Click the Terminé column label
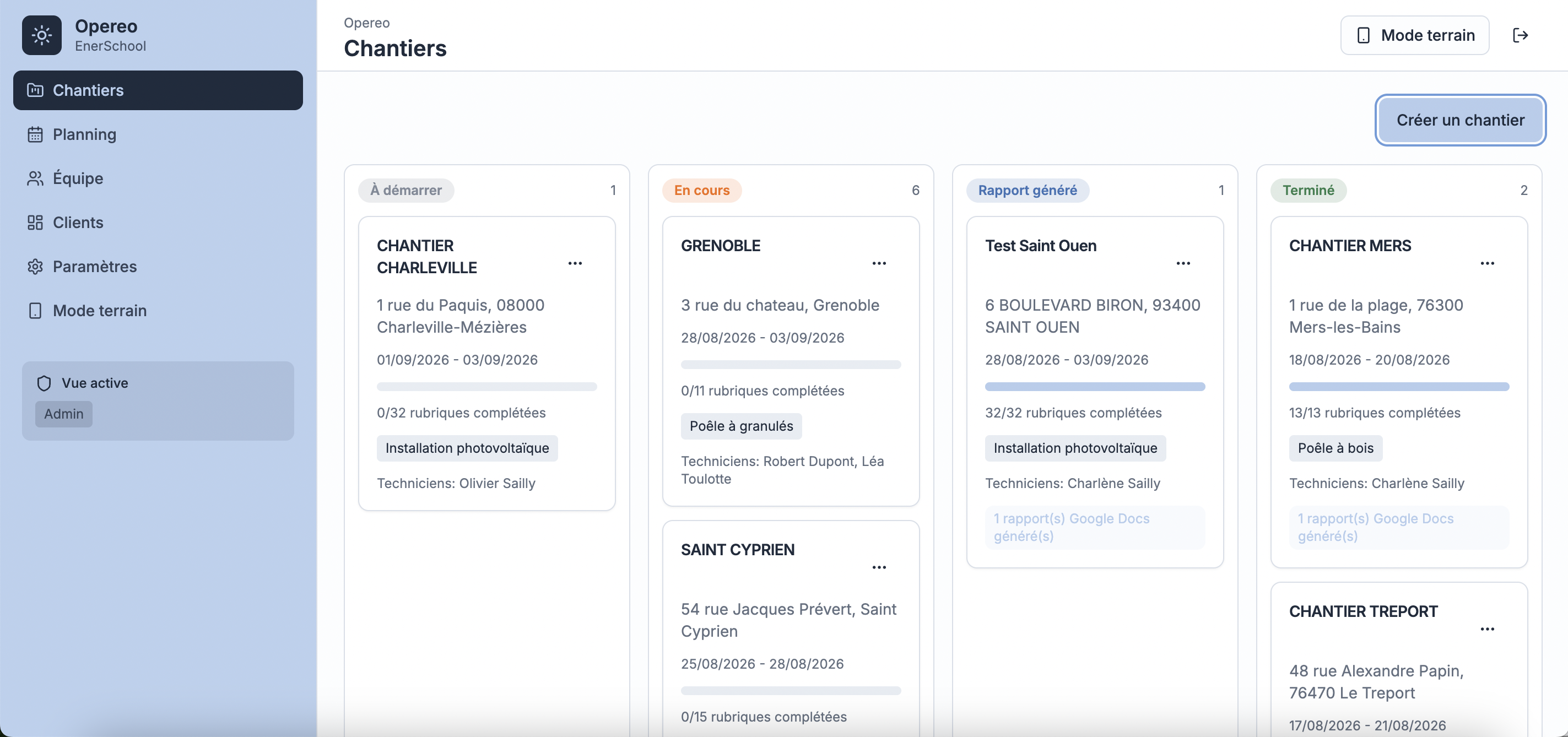Screen dimensions: 1568x737 tap(1308, 191)
